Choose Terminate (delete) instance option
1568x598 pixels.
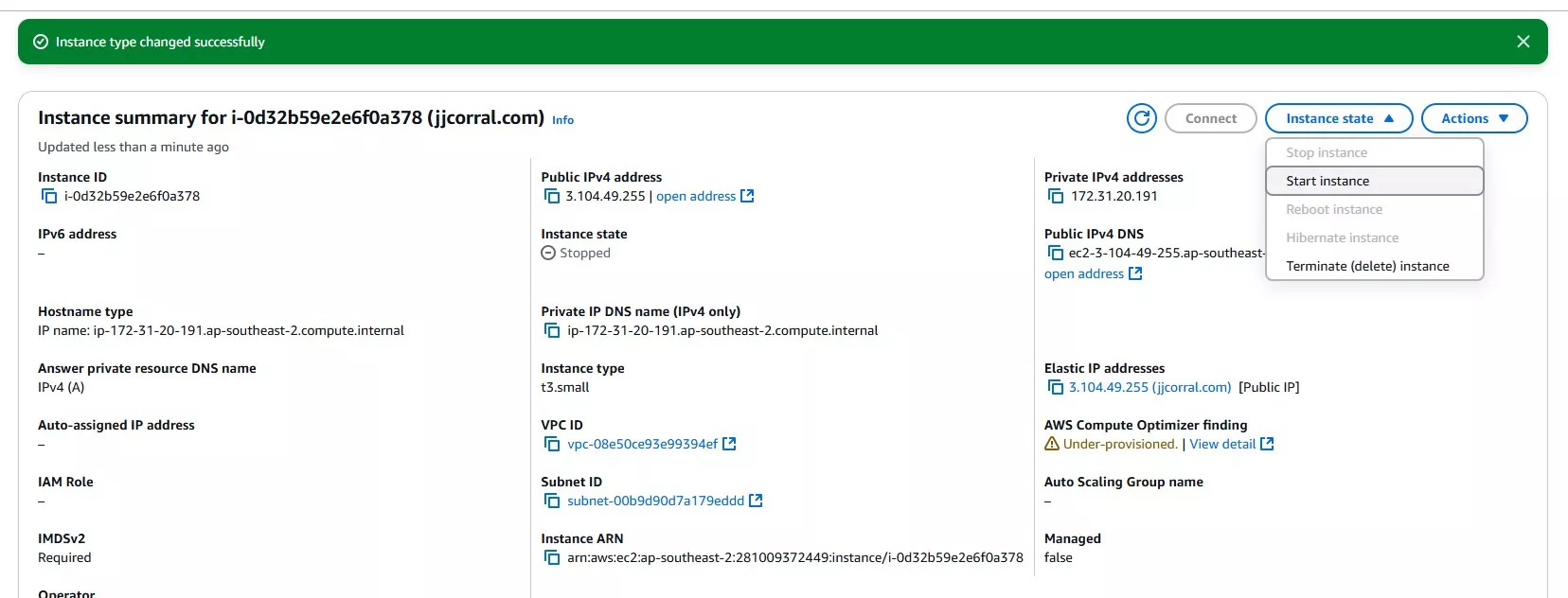tap(1367, 266)
